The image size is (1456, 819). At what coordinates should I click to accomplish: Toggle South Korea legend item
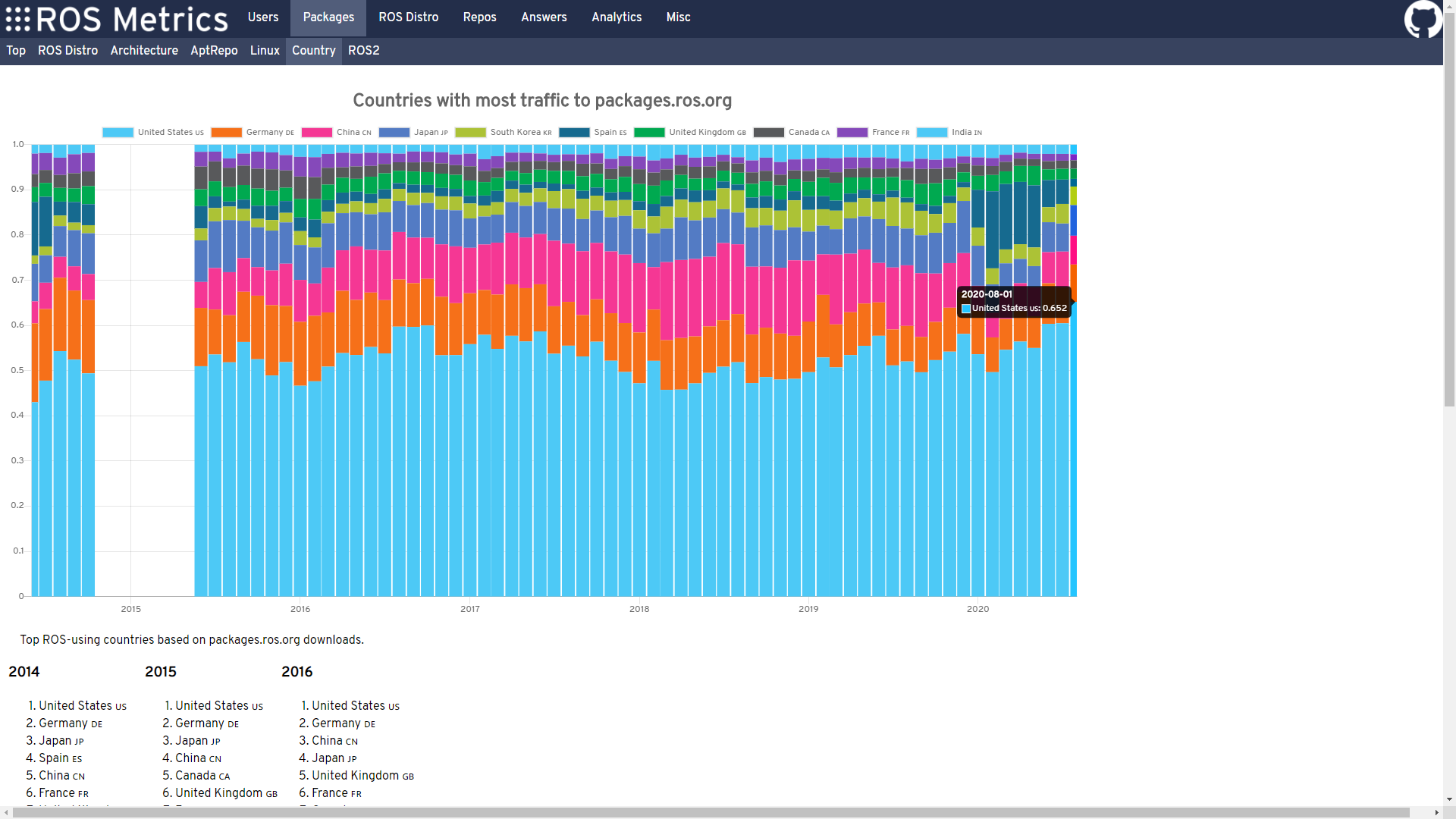pos(470,133)
